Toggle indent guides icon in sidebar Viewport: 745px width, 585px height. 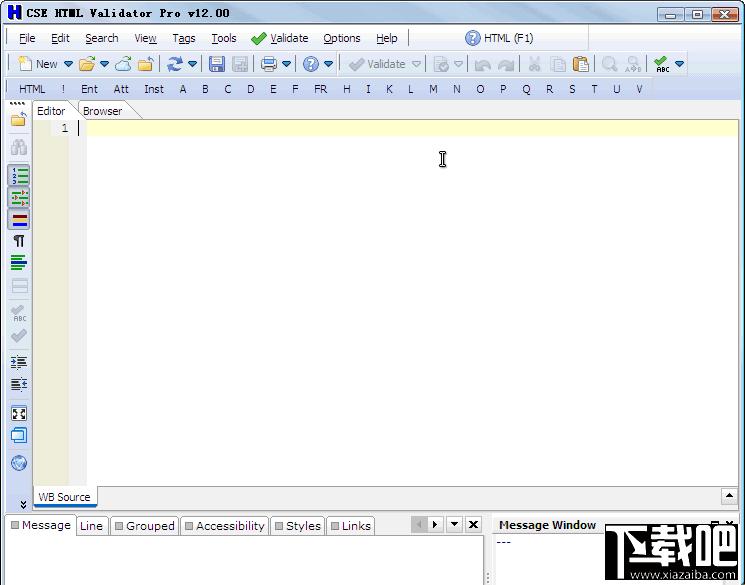click(x=19, y=197)
